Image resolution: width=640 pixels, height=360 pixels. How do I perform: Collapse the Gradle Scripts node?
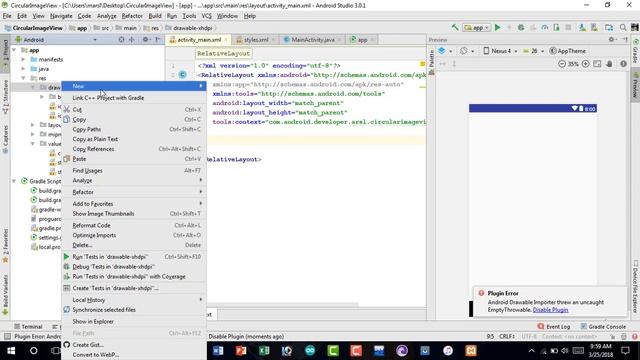(x=14, y=181)
